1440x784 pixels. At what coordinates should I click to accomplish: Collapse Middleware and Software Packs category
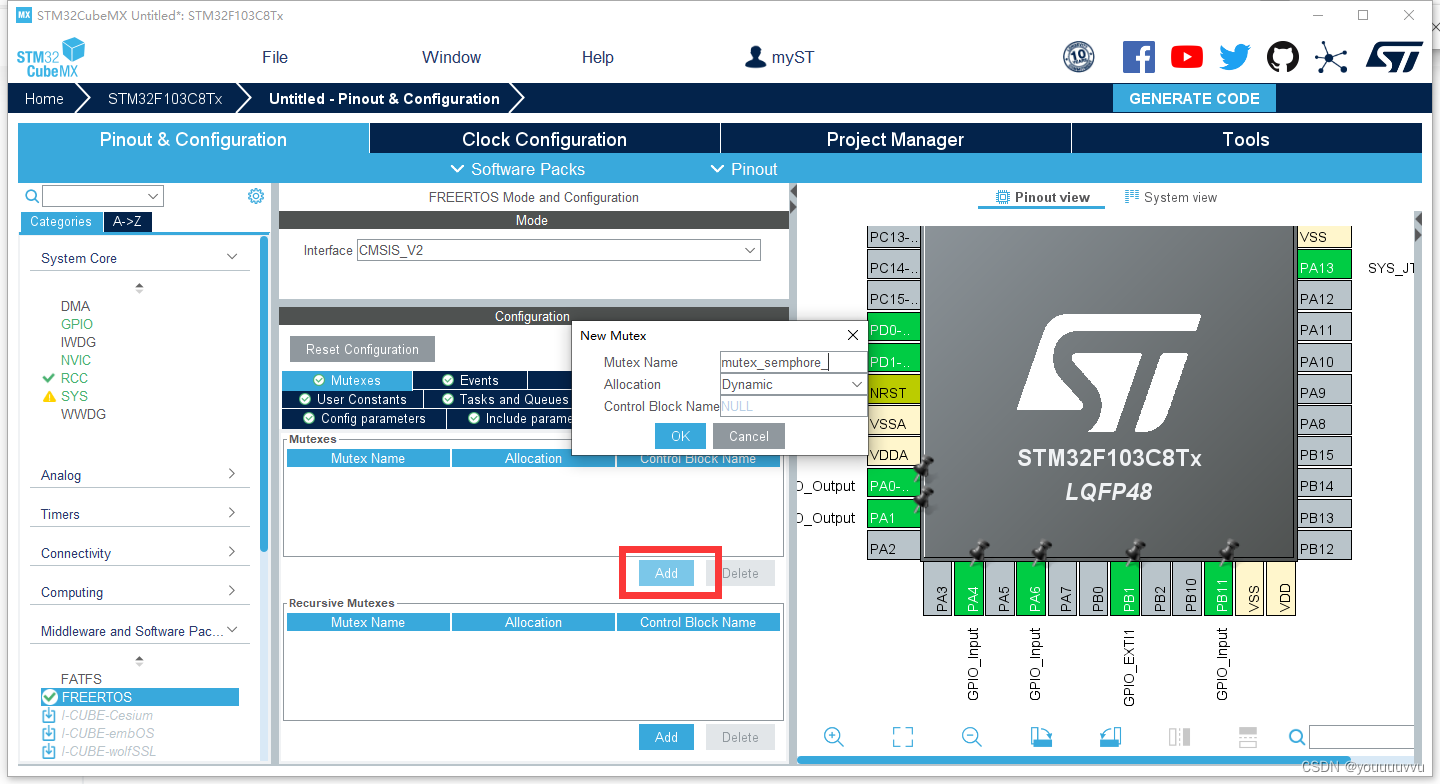coord(232,630)
